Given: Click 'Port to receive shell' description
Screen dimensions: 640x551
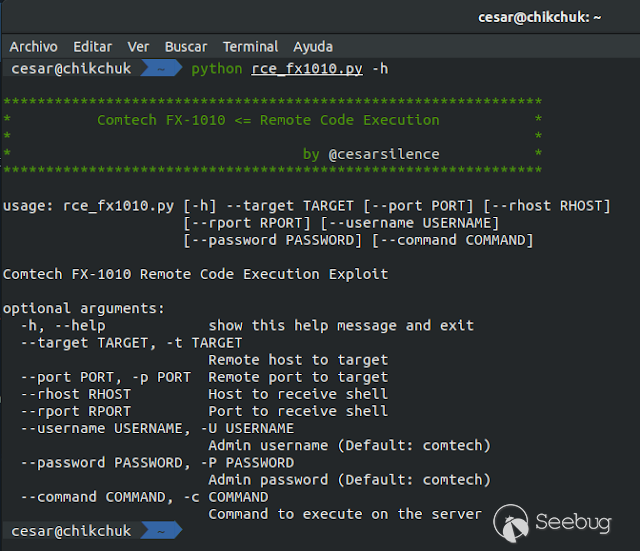Looking at the screenshot, I should tap(298, 411).
